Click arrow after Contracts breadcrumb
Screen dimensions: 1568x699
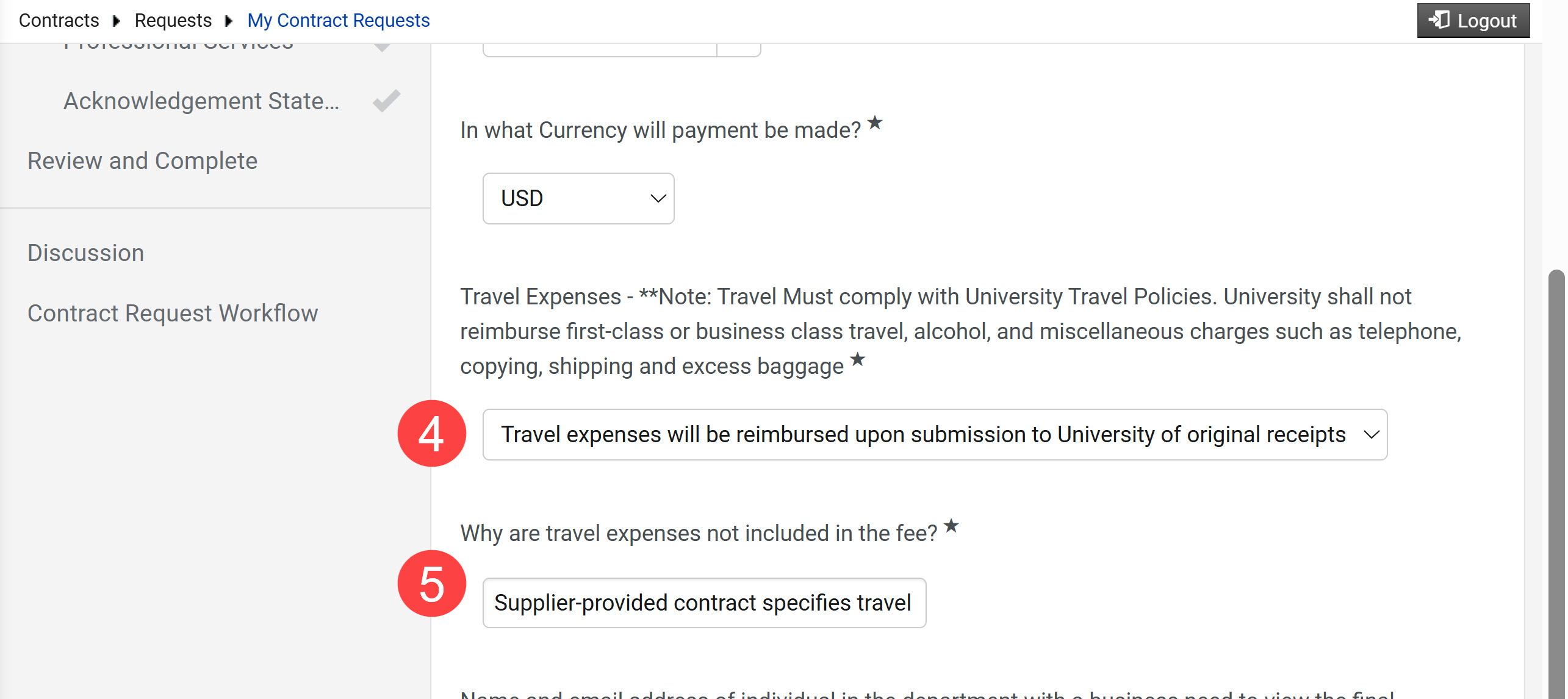[x=117, y=21]
